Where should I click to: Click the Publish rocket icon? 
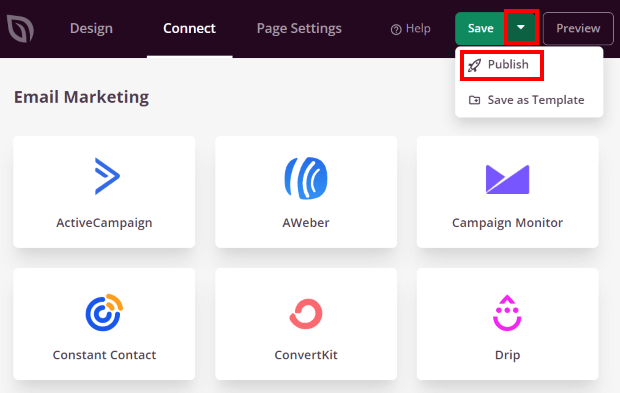(474, 65)
